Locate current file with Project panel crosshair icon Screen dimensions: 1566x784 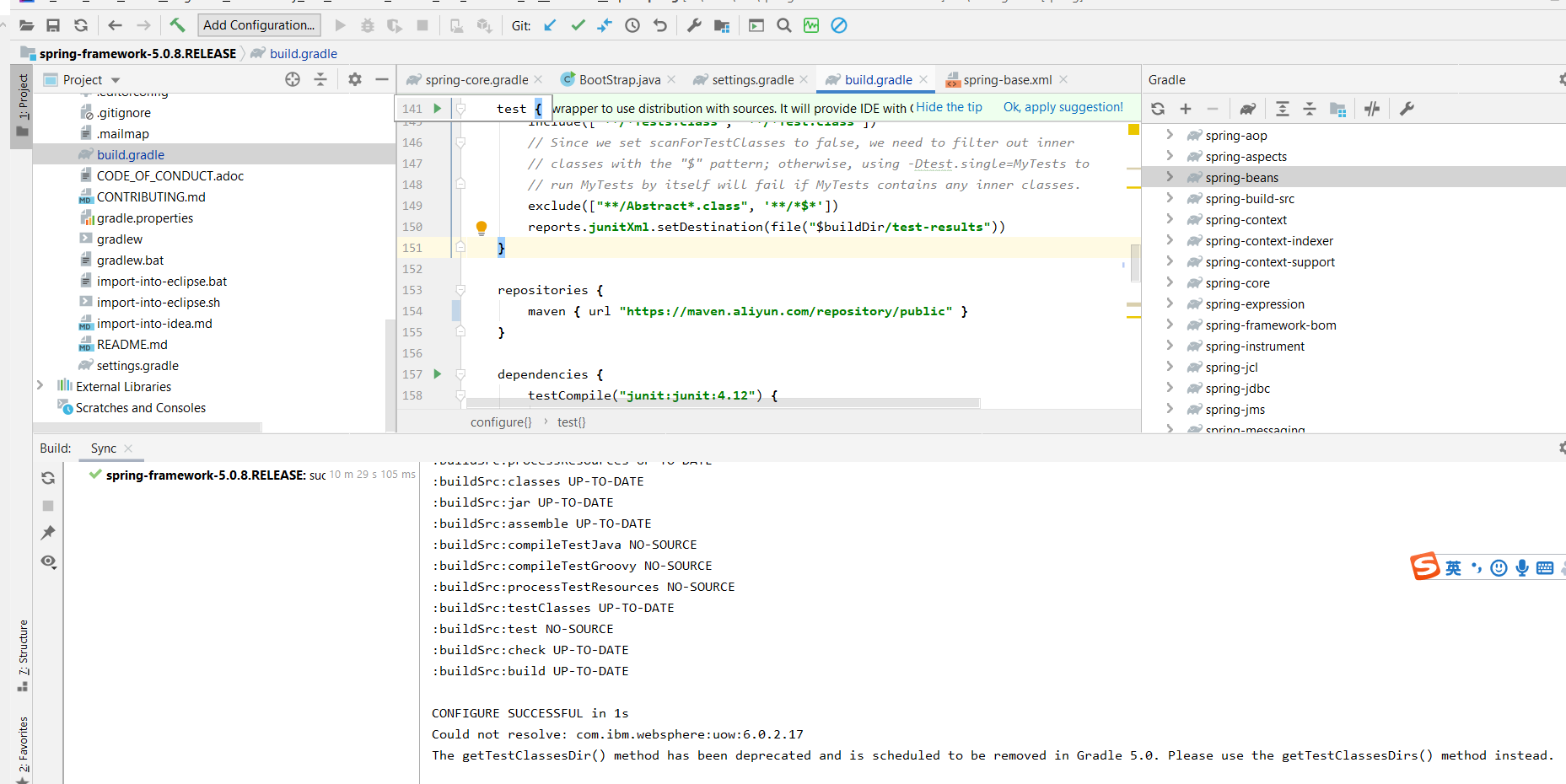point(293,79)
